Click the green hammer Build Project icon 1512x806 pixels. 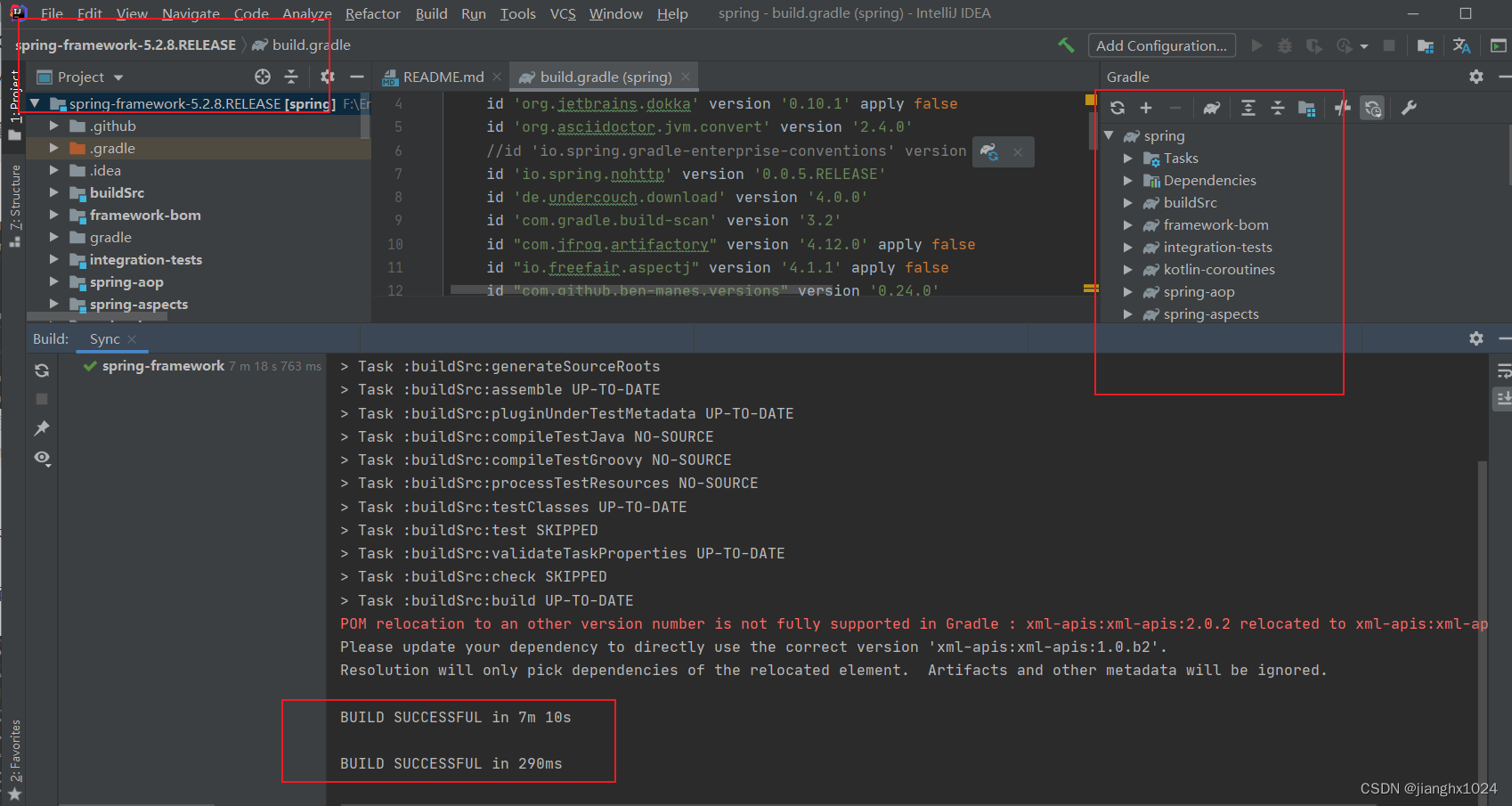pos(1066,45)
